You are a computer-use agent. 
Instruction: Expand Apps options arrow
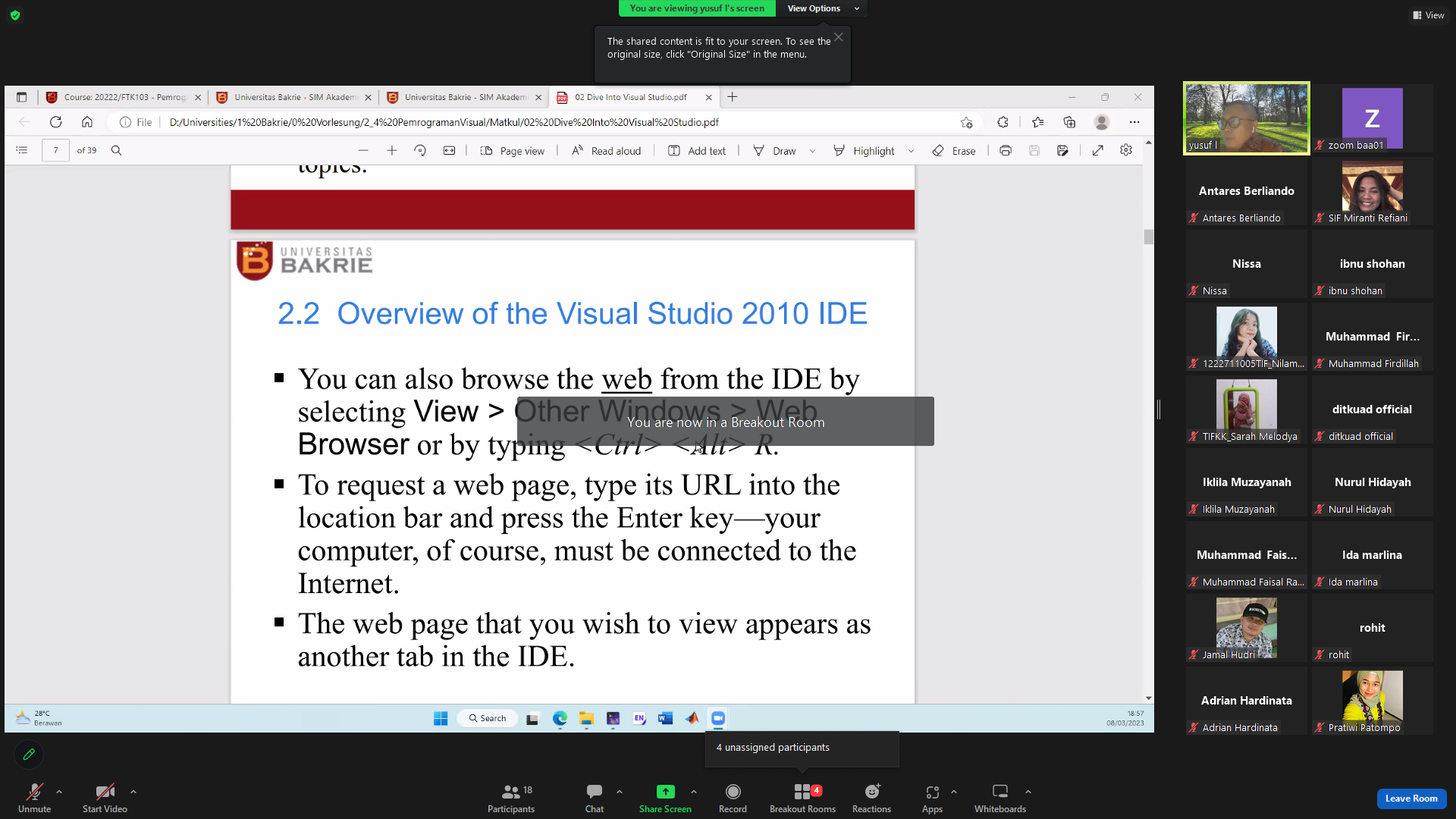(x=954, y=792)
